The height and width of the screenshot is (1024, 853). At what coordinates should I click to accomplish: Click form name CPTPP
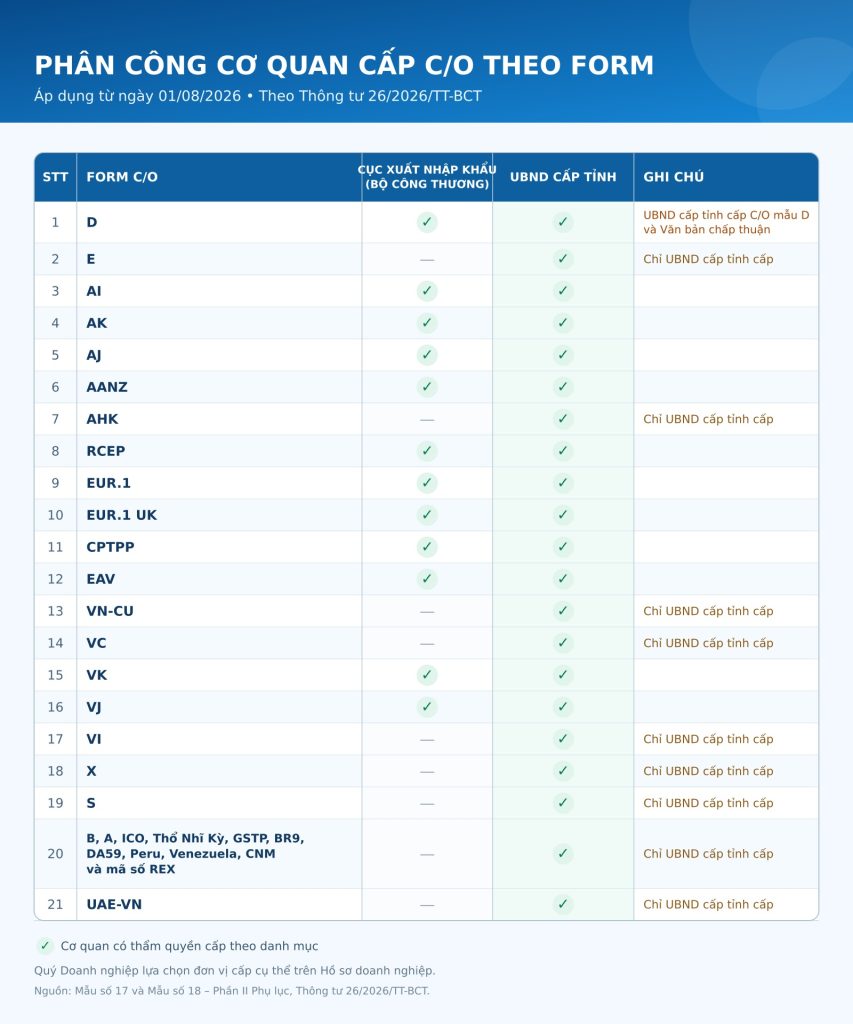pyautogui.click(x=110, y=547)
